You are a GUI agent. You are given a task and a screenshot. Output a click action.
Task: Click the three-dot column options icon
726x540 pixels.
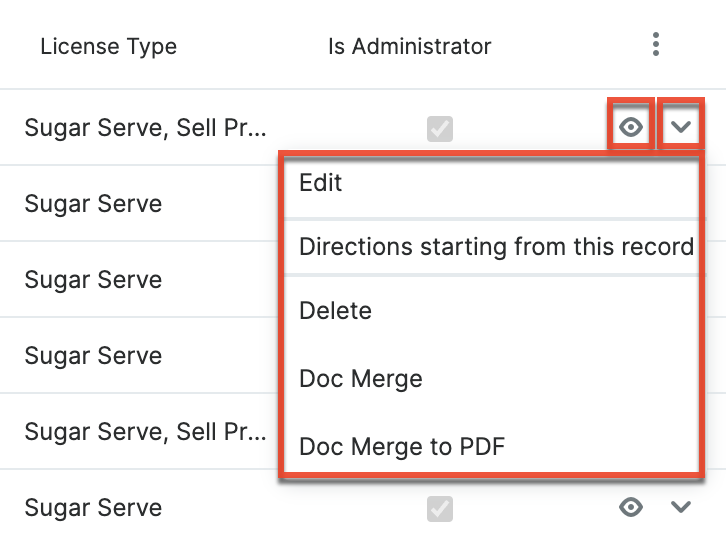click(x=655, y=45)
